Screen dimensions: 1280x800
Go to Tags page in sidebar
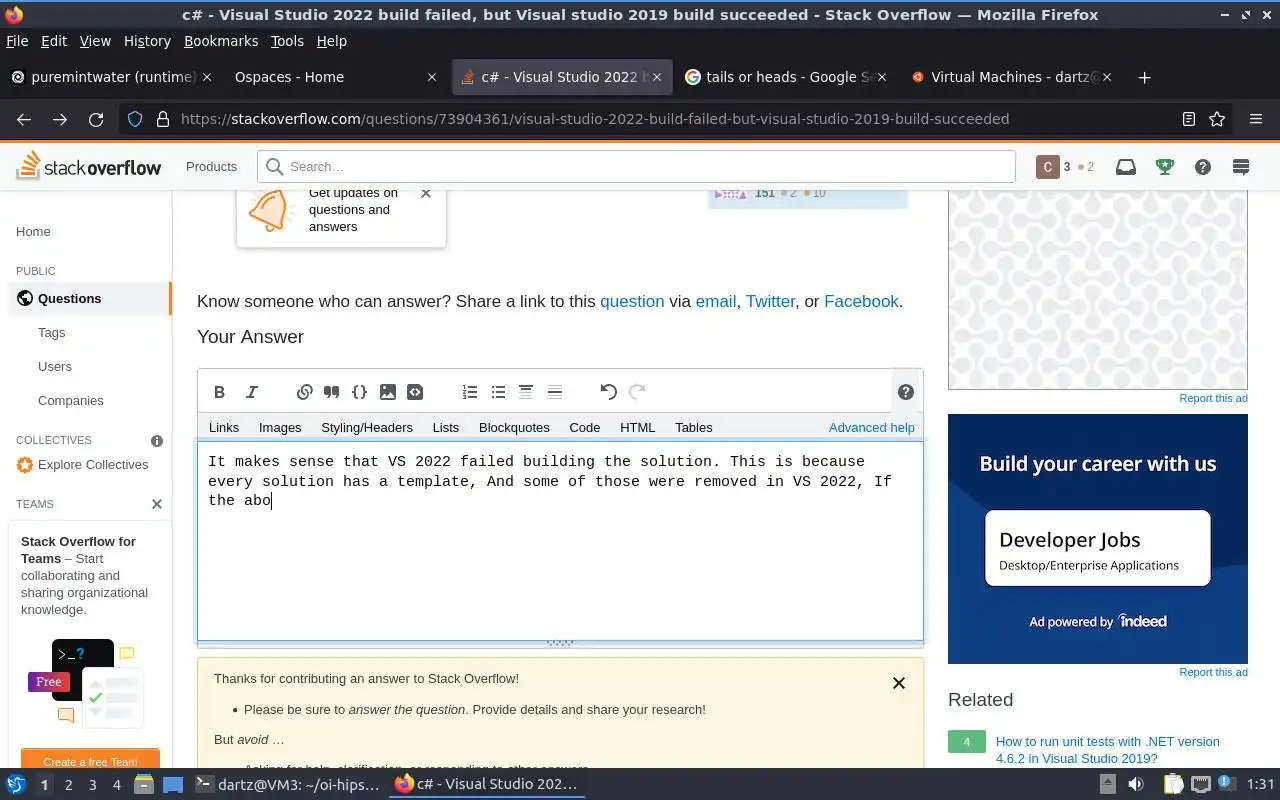52,332
